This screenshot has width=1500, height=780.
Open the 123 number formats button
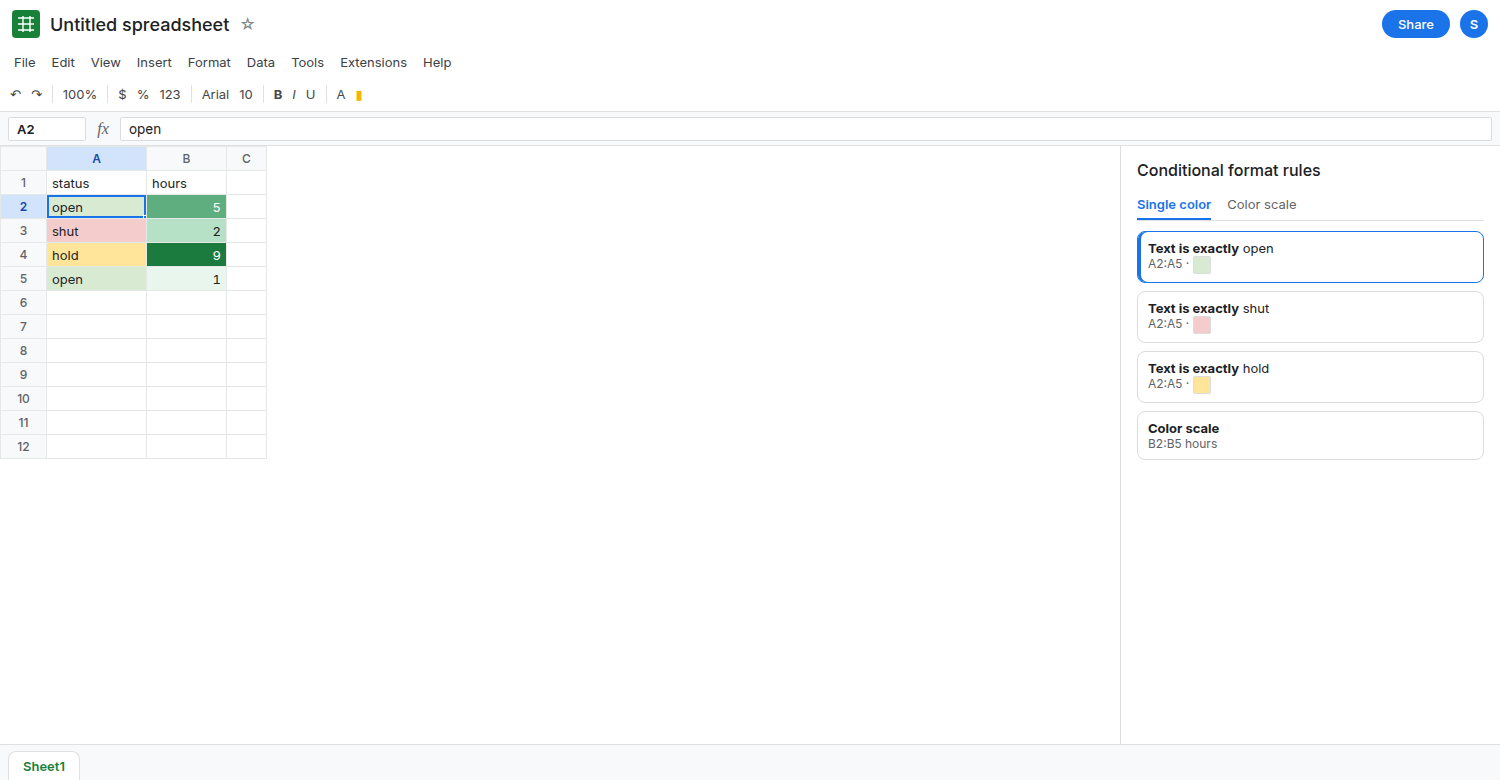[170, 95]
